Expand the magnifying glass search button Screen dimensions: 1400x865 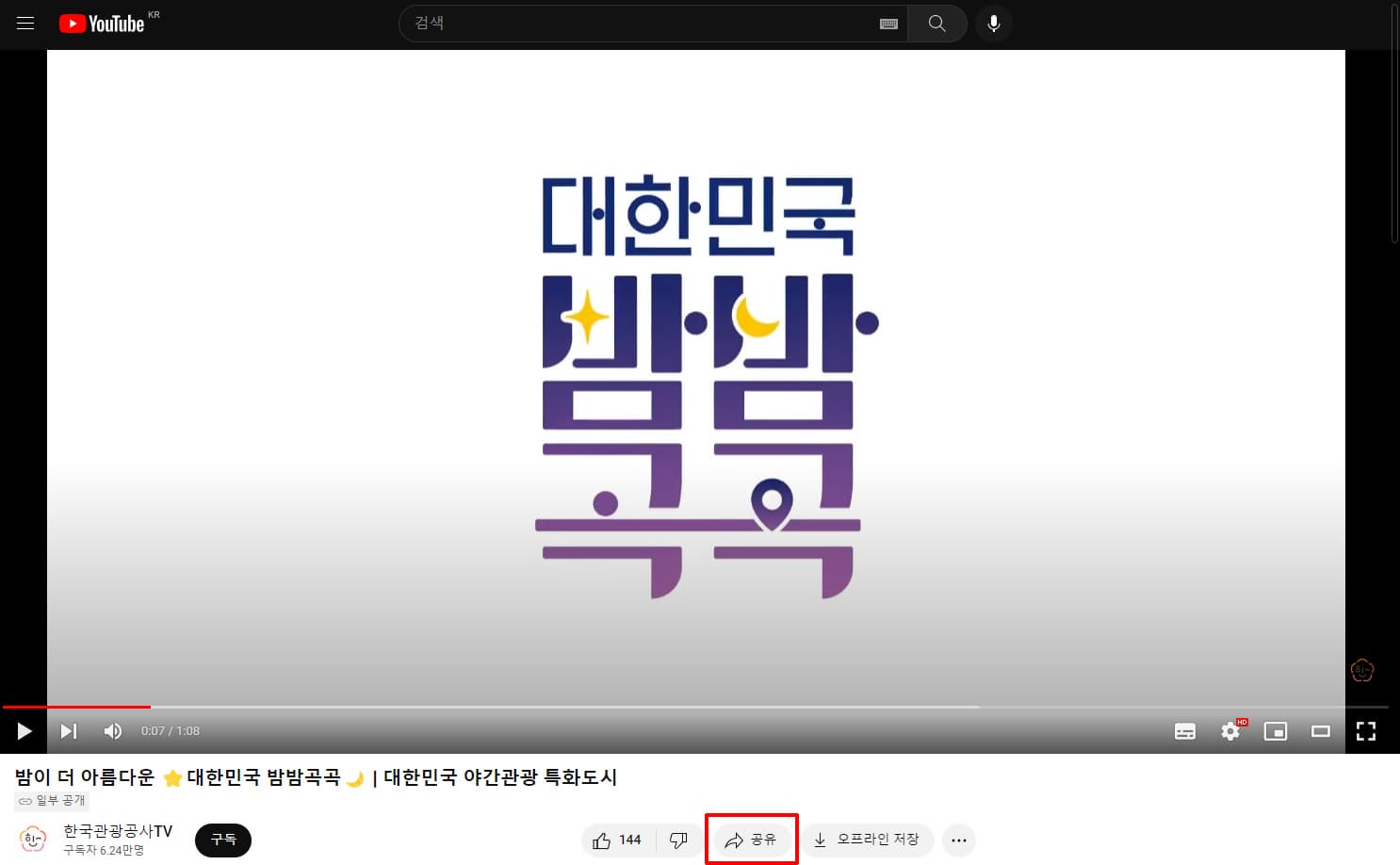pos(936,24)
